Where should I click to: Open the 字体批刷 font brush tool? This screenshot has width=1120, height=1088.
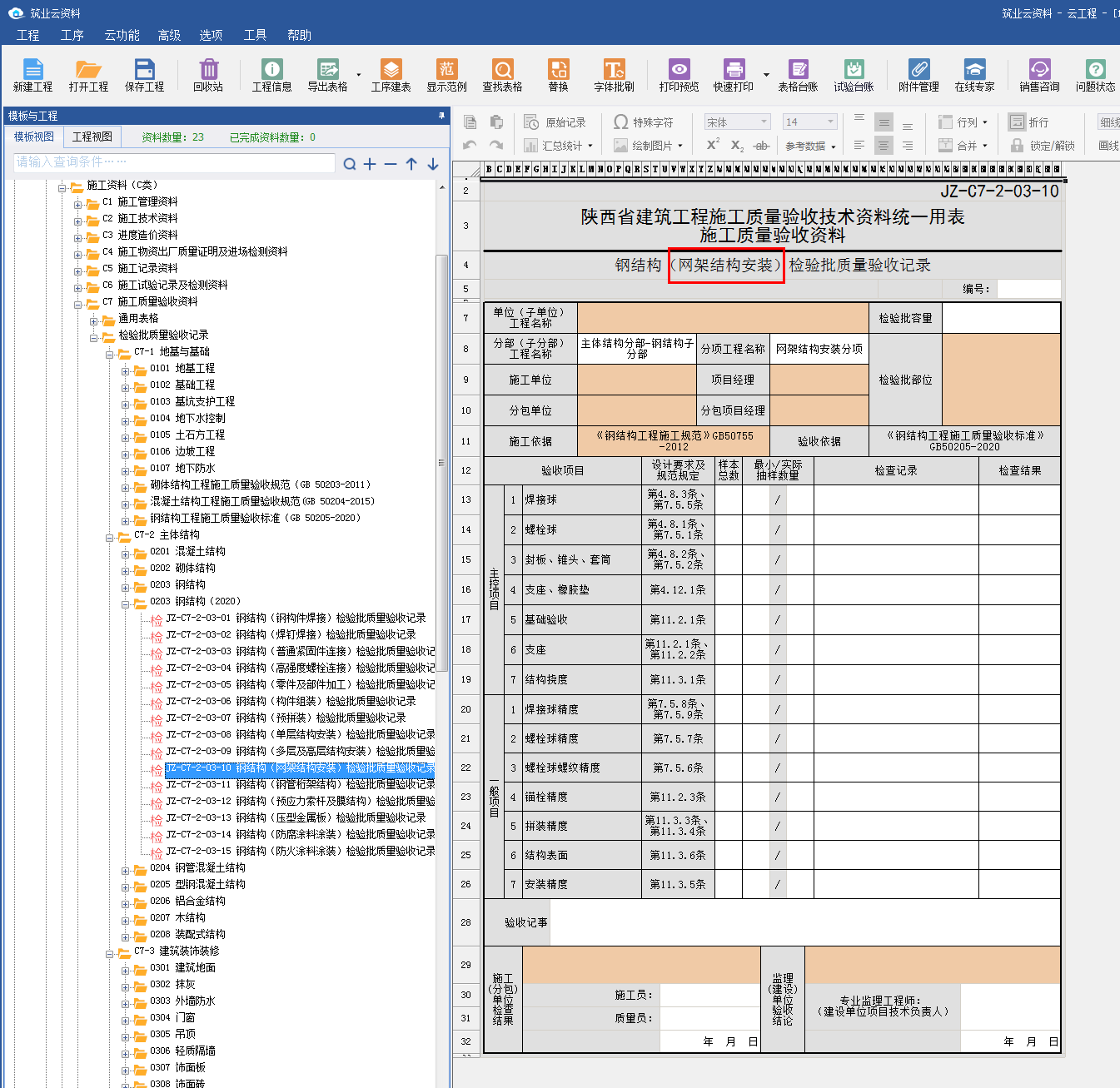point(614,74)
